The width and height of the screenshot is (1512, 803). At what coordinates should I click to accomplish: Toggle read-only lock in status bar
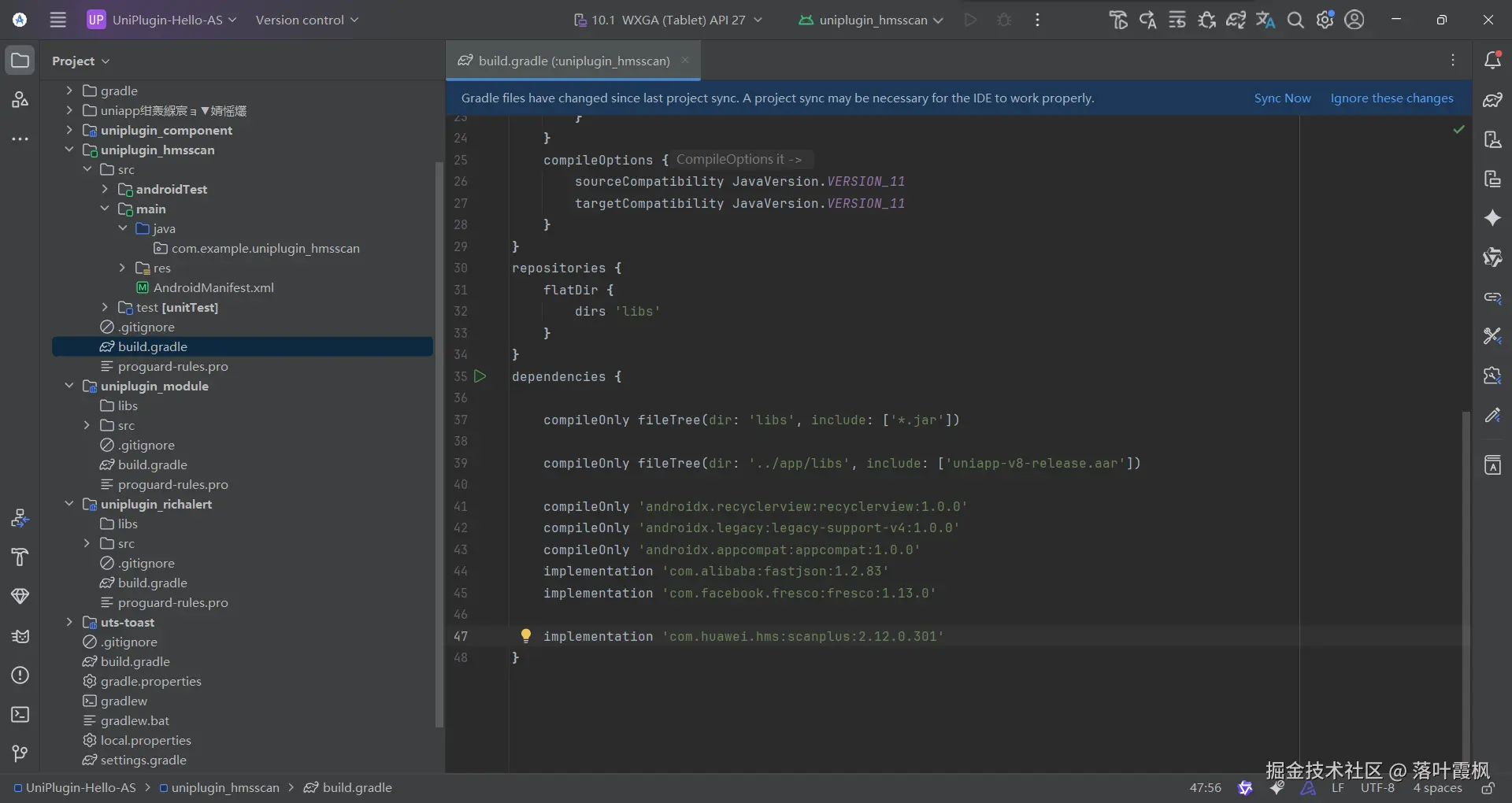pyautogui.click(x=1488, y=788)
